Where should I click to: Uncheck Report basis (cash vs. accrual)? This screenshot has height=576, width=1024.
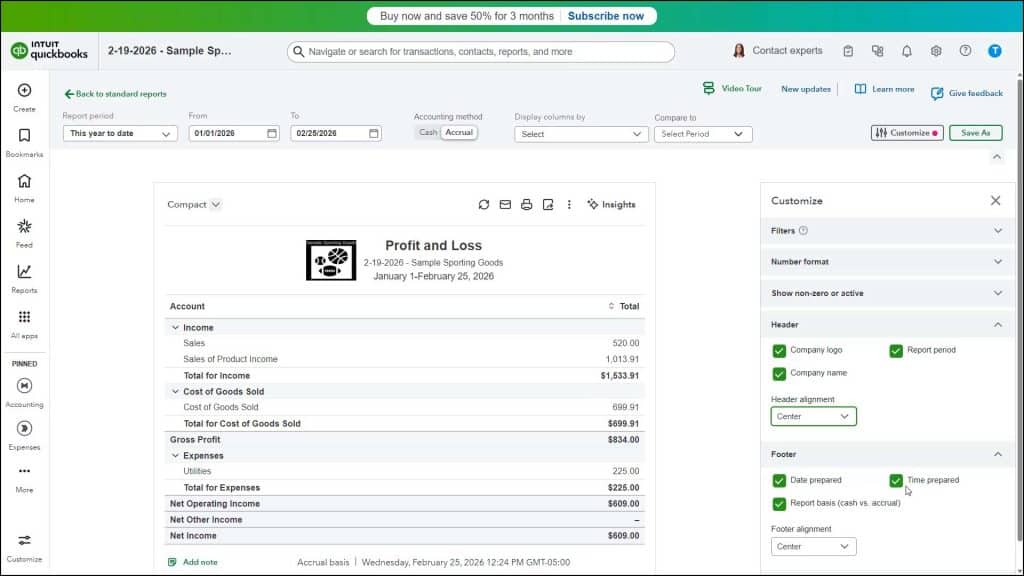(x=779, y=503)
